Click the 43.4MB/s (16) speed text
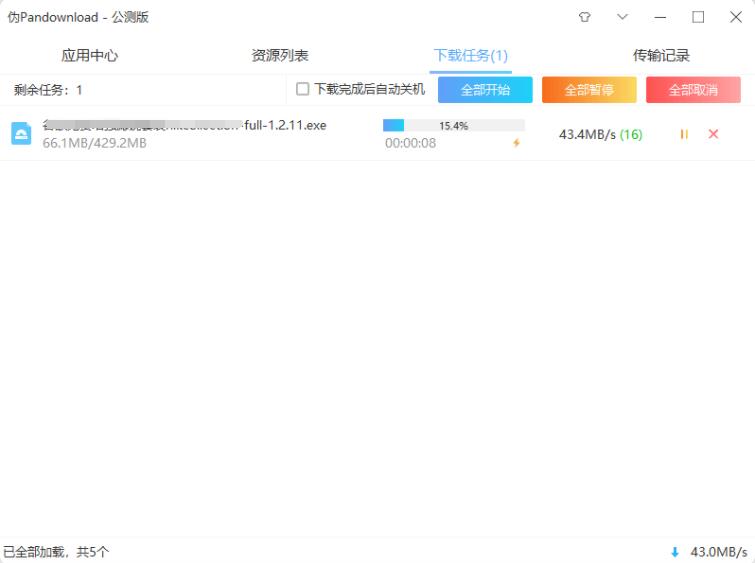Viewport: 755px width, 563px height. (x=600, y=134)
